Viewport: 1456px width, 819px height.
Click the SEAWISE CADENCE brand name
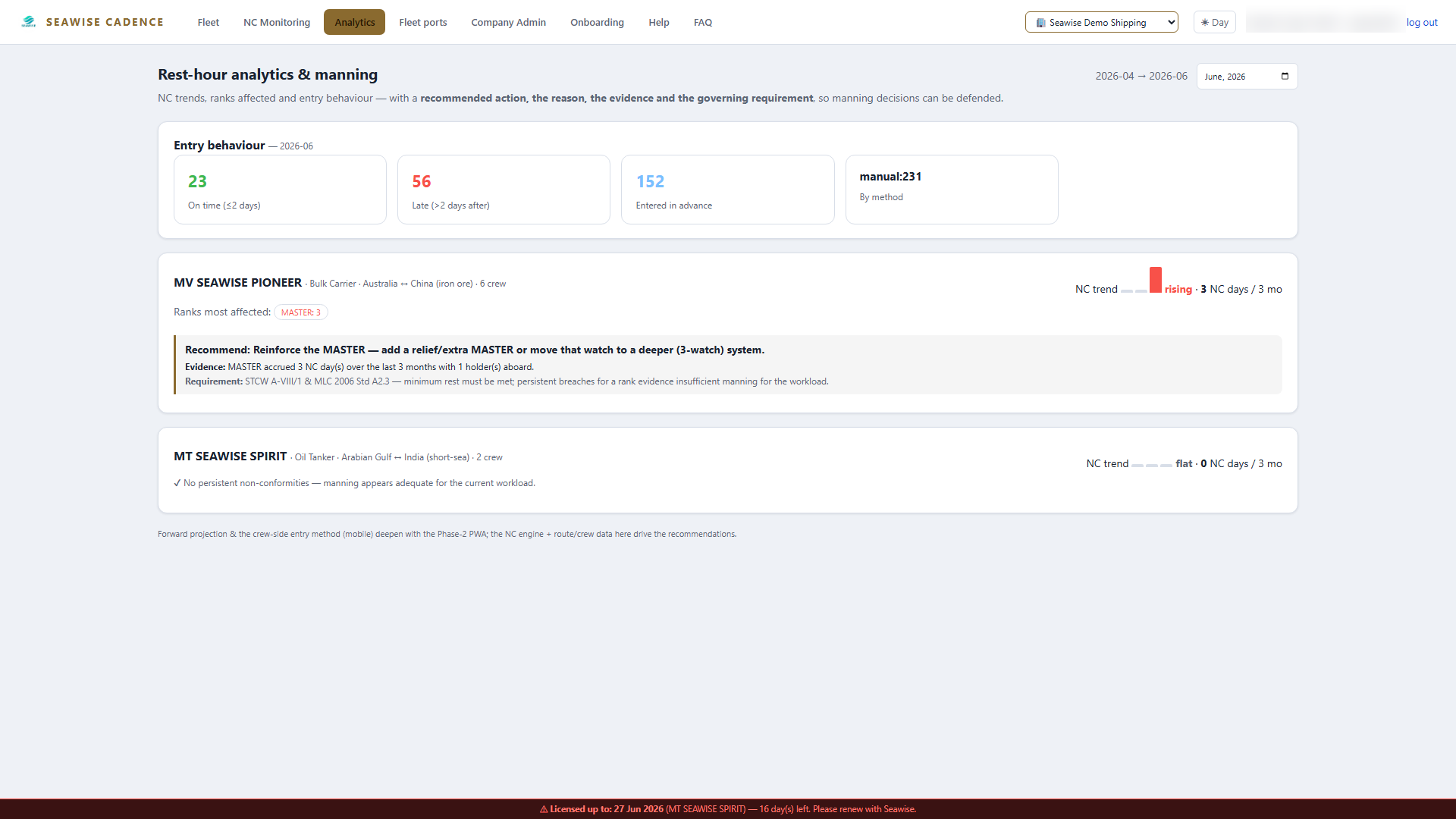[x=105, y=22]
